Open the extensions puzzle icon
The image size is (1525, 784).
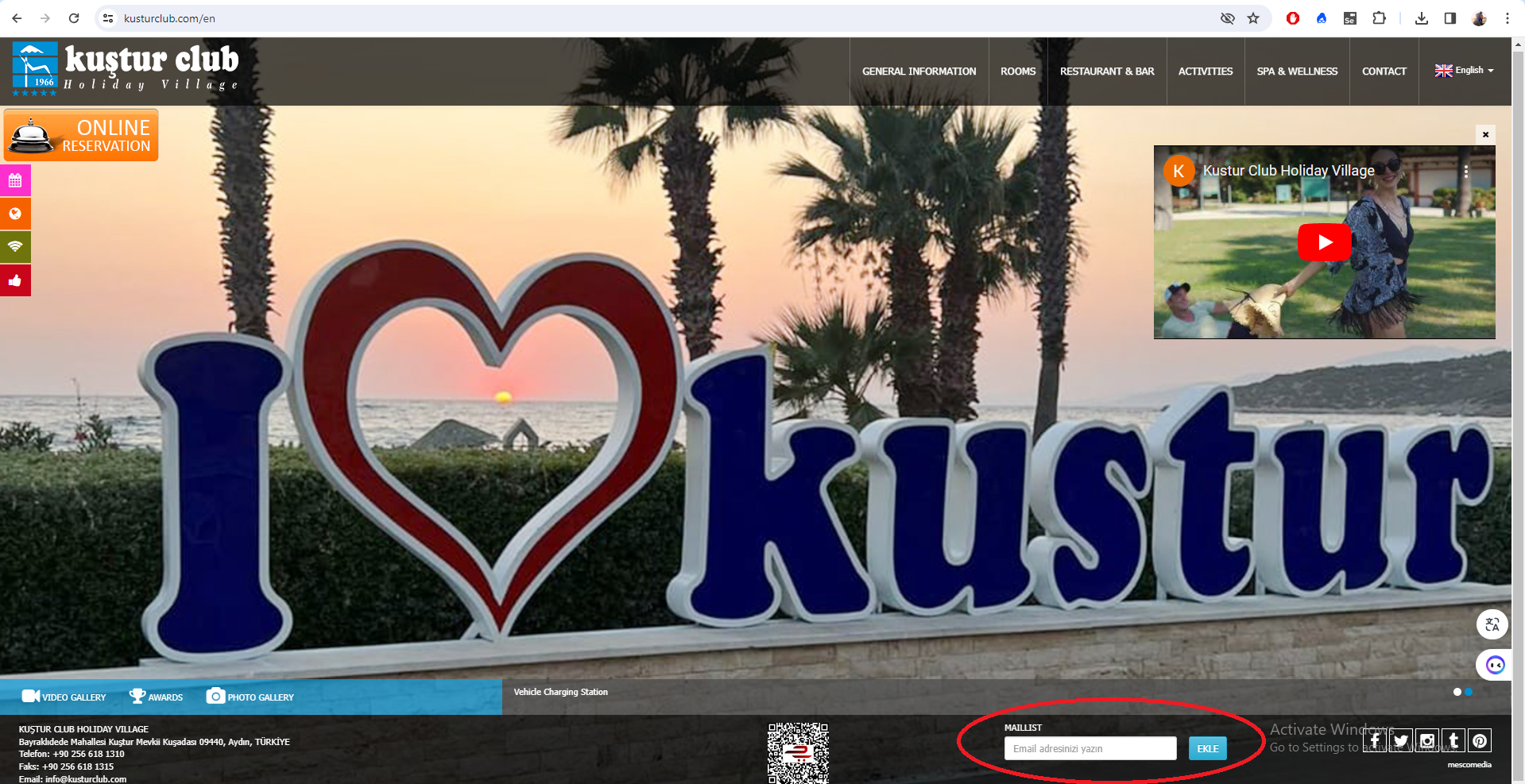tap(1379, 18)
